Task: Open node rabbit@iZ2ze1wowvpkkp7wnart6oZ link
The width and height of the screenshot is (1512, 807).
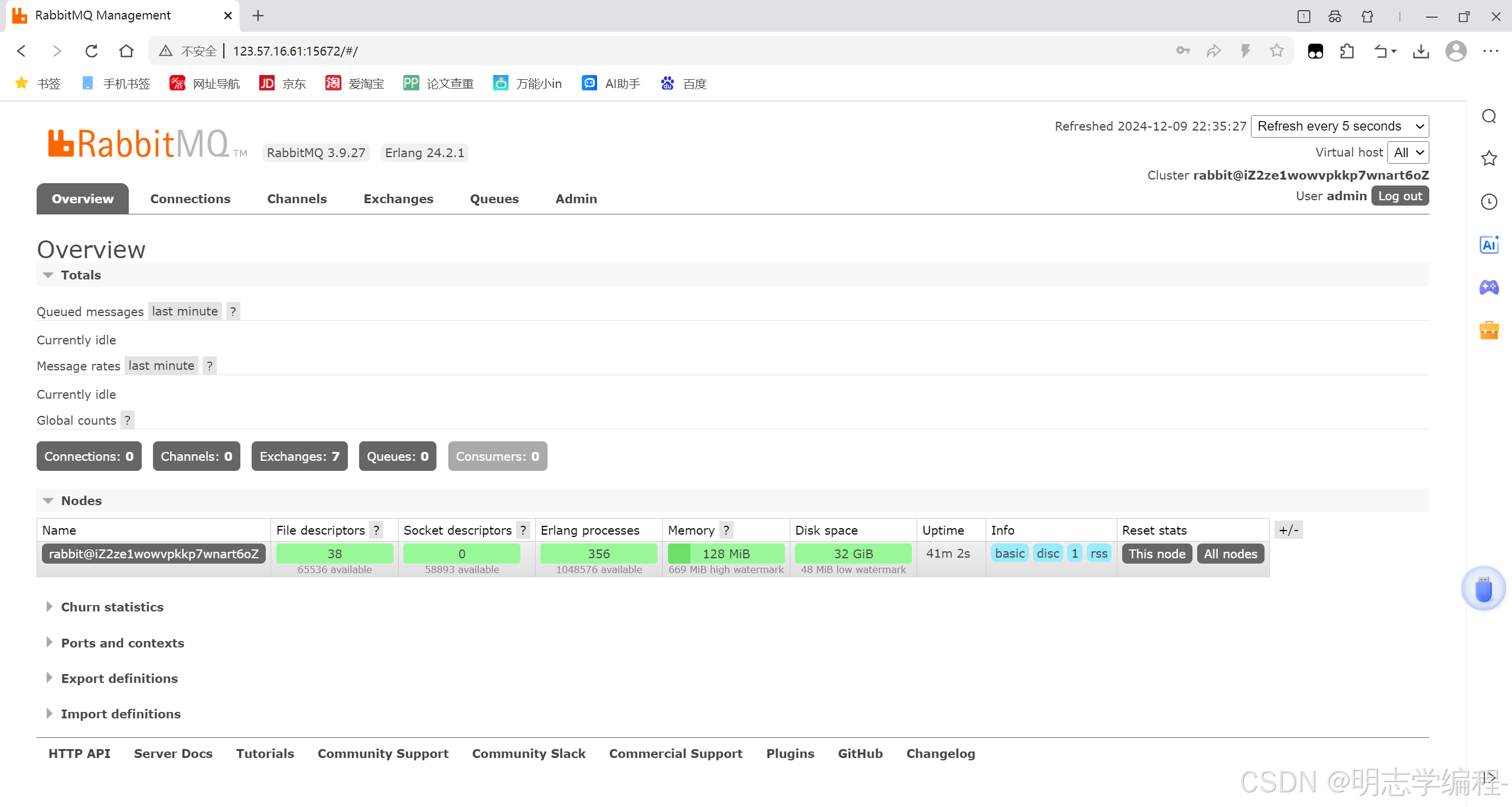Action: point(154,554)
